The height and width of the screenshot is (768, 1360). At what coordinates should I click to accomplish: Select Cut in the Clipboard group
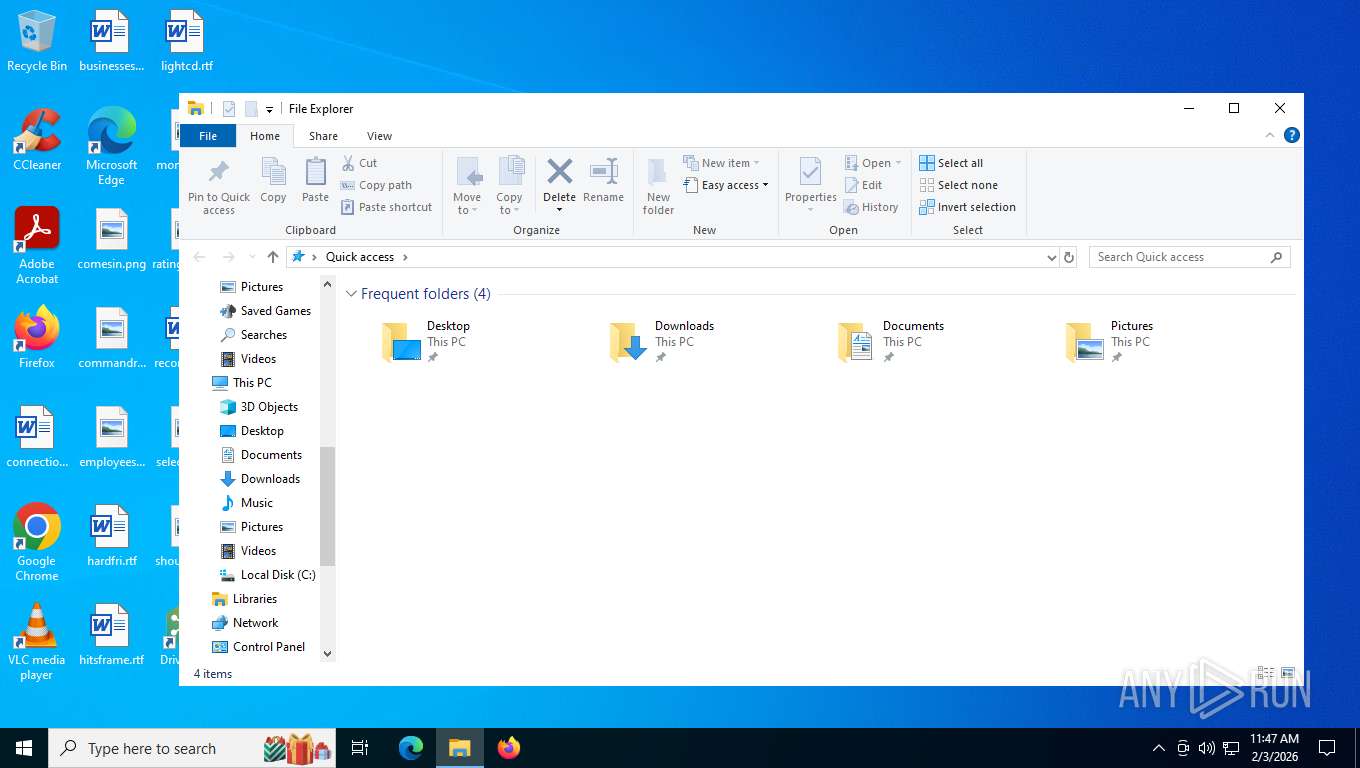click(x=359, y=163)
